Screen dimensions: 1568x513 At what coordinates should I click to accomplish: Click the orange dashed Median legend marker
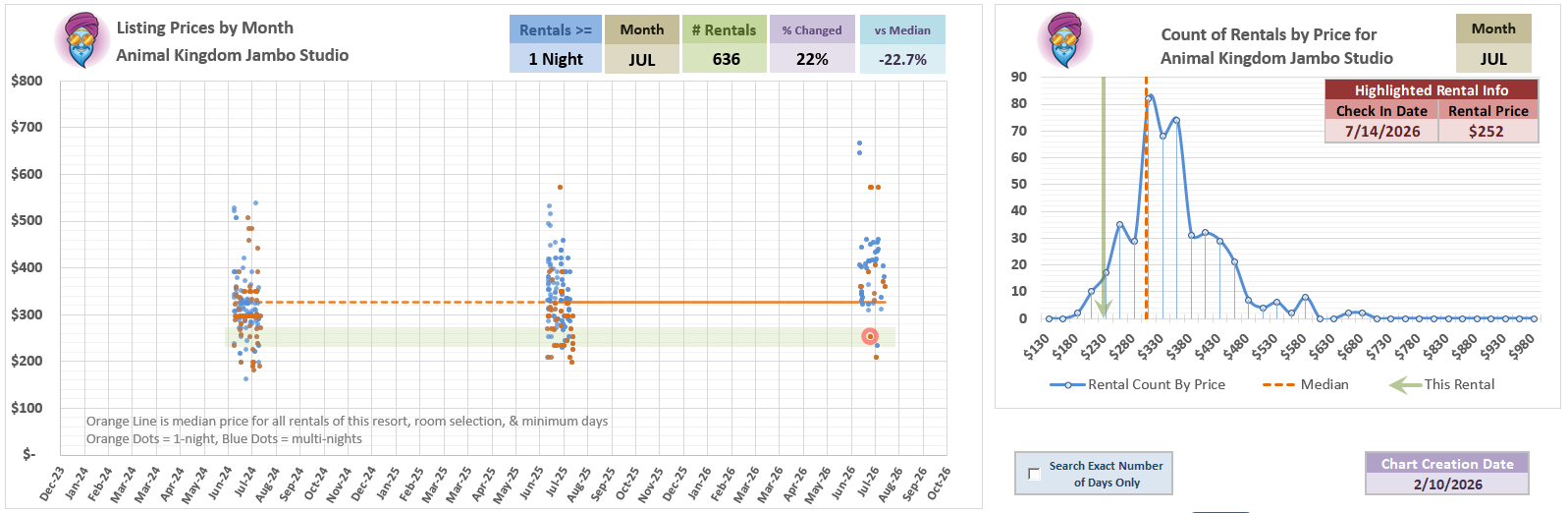[1277, 385]
